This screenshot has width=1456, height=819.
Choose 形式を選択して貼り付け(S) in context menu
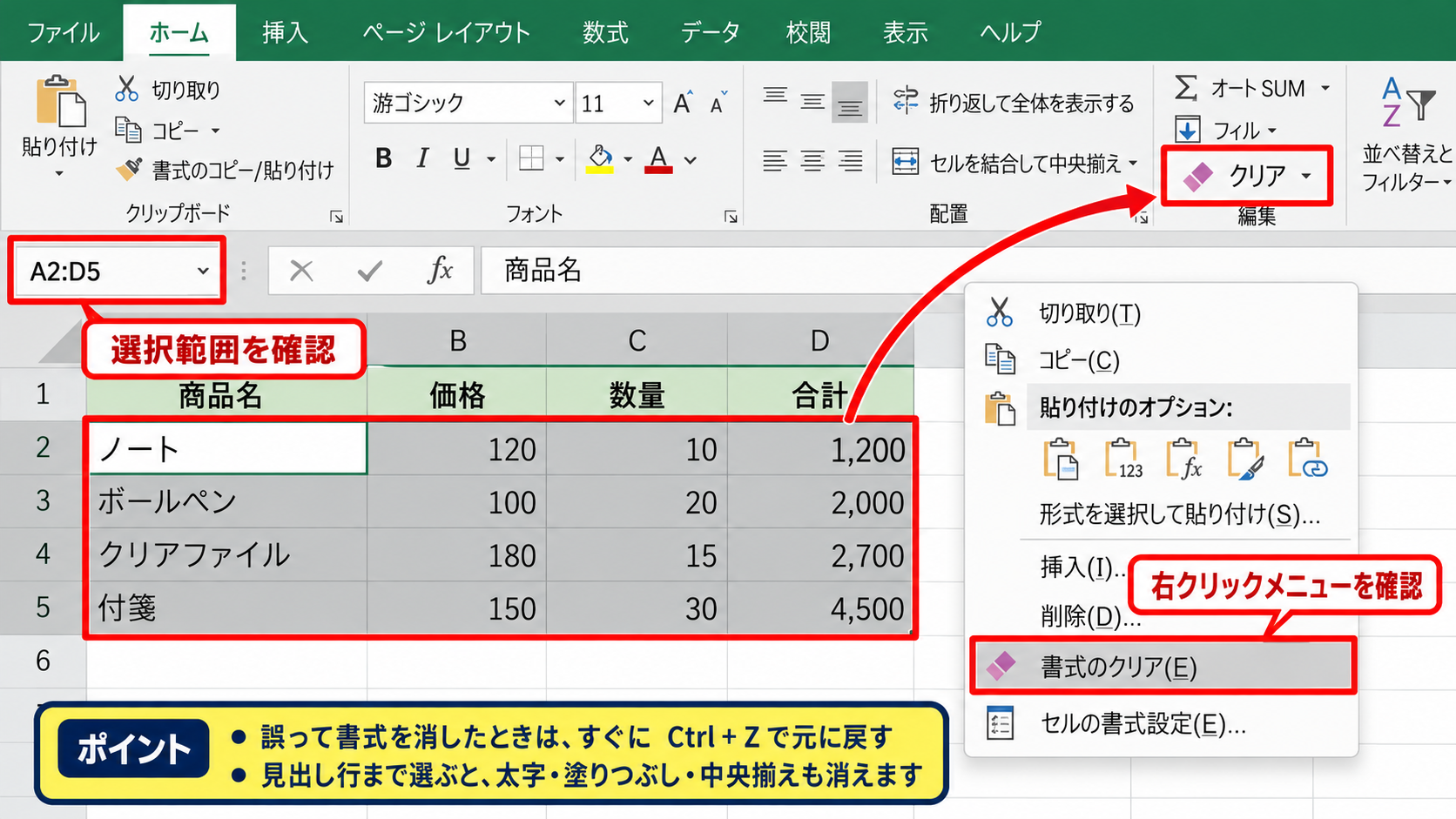(x=1180, y=515)
